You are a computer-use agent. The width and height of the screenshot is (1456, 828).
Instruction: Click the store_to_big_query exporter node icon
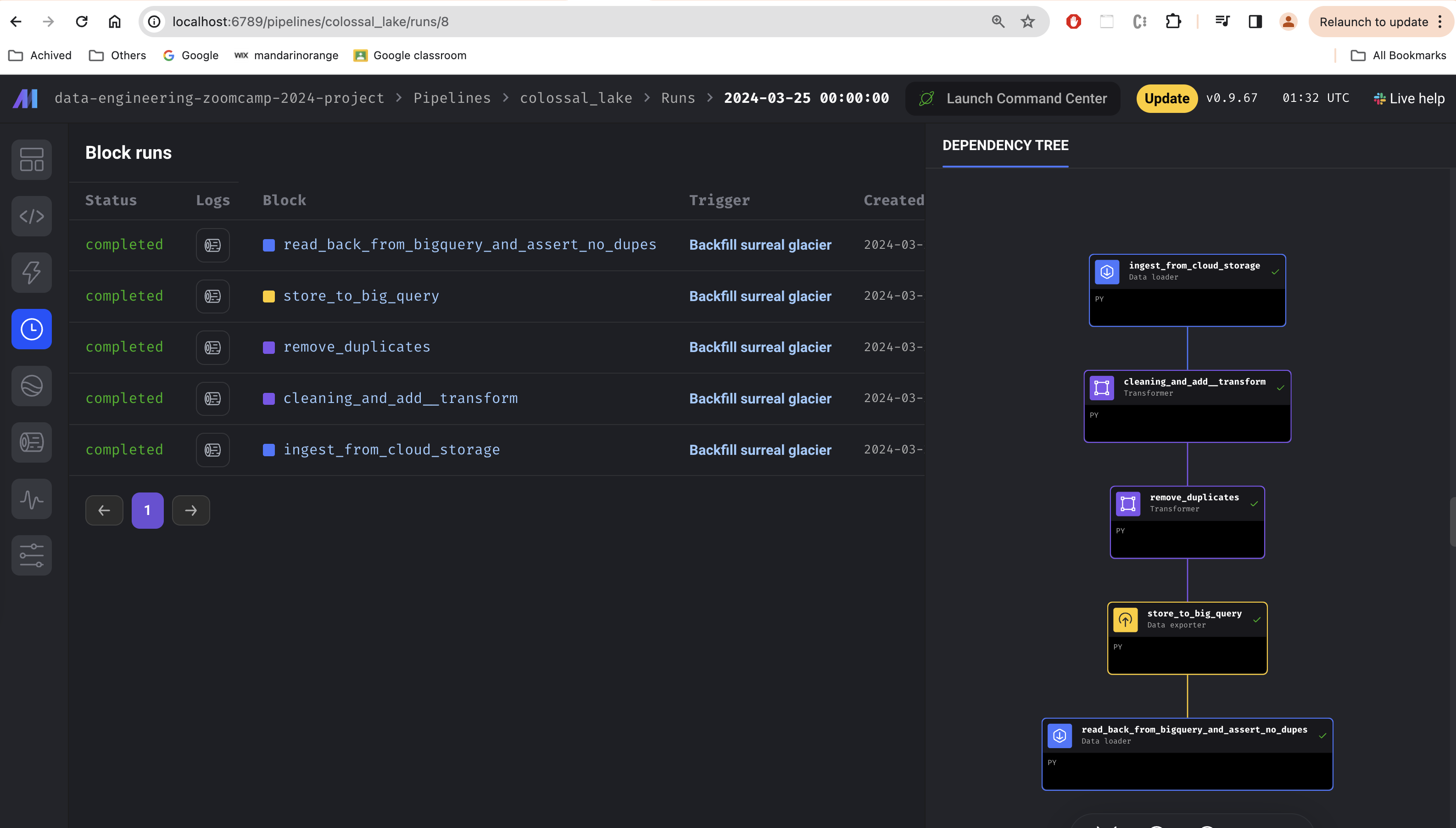pos(1125,620)
